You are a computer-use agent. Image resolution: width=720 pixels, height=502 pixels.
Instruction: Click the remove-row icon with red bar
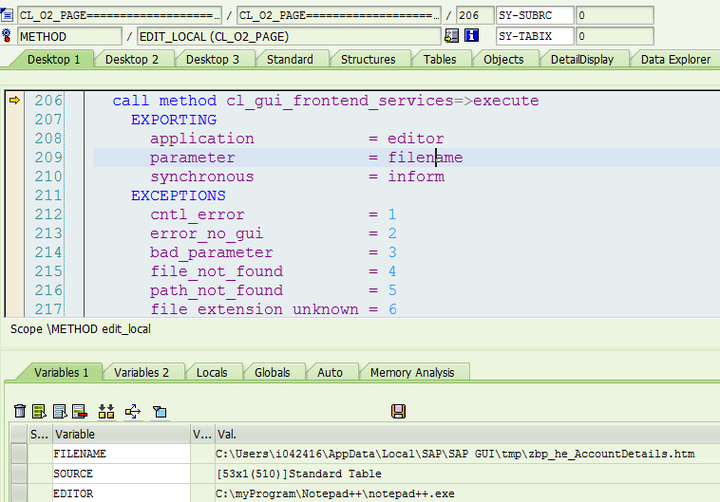pos(79,411)
